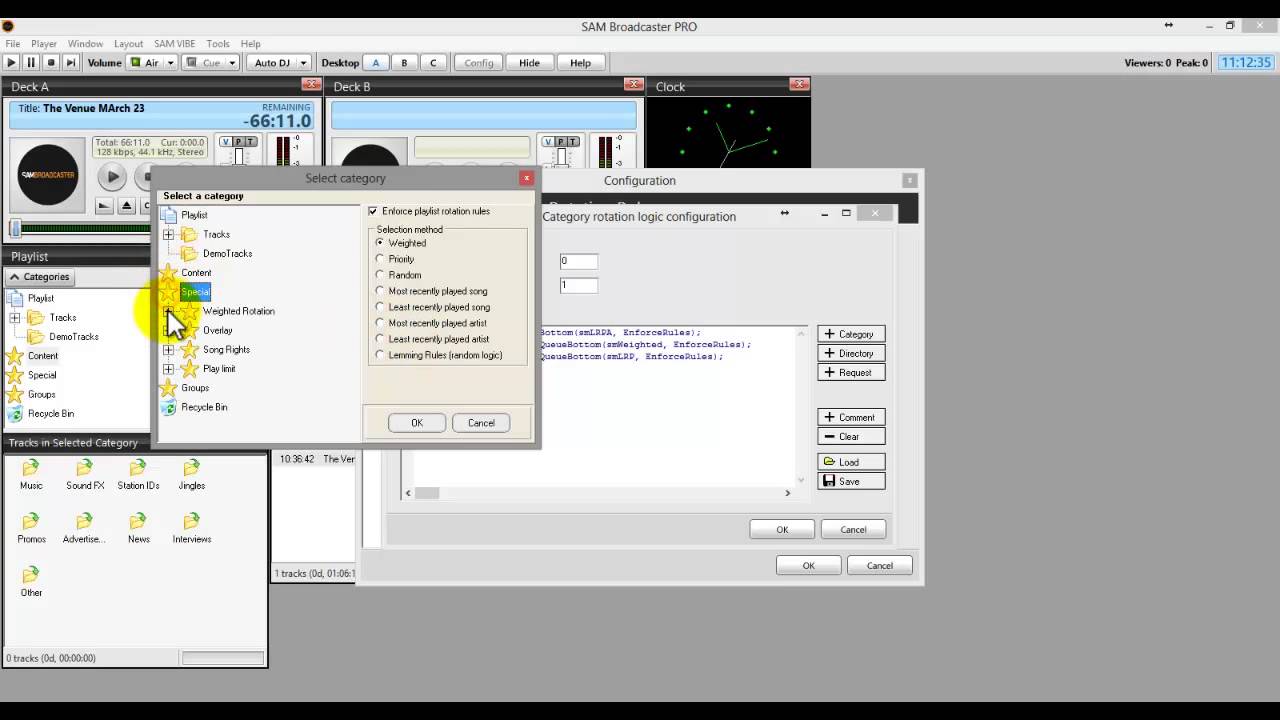Open the Jingles category folder
Screen dimensions: 1280x720
(x=191, y=475)
